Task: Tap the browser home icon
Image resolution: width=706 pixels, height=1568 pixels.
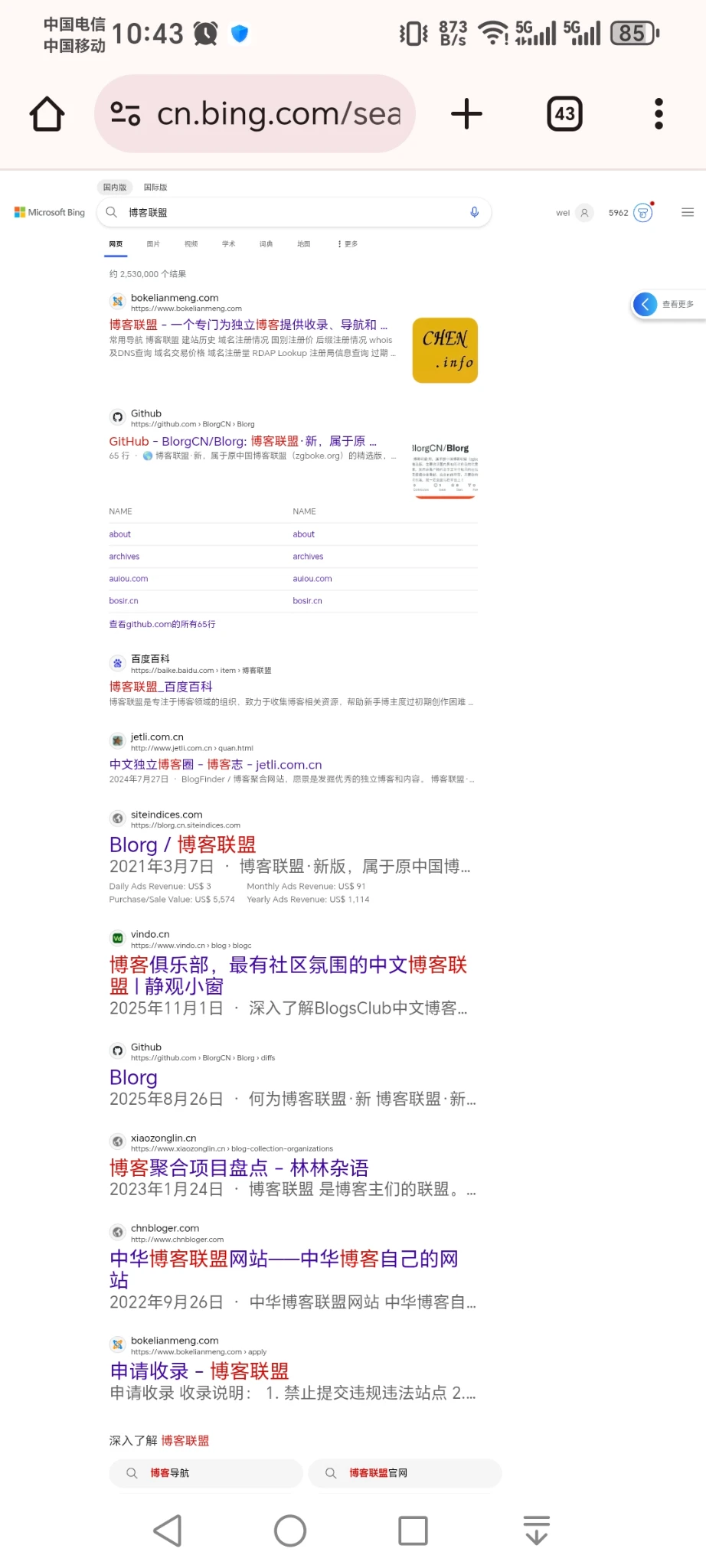Action: click(x=47, y=114)
